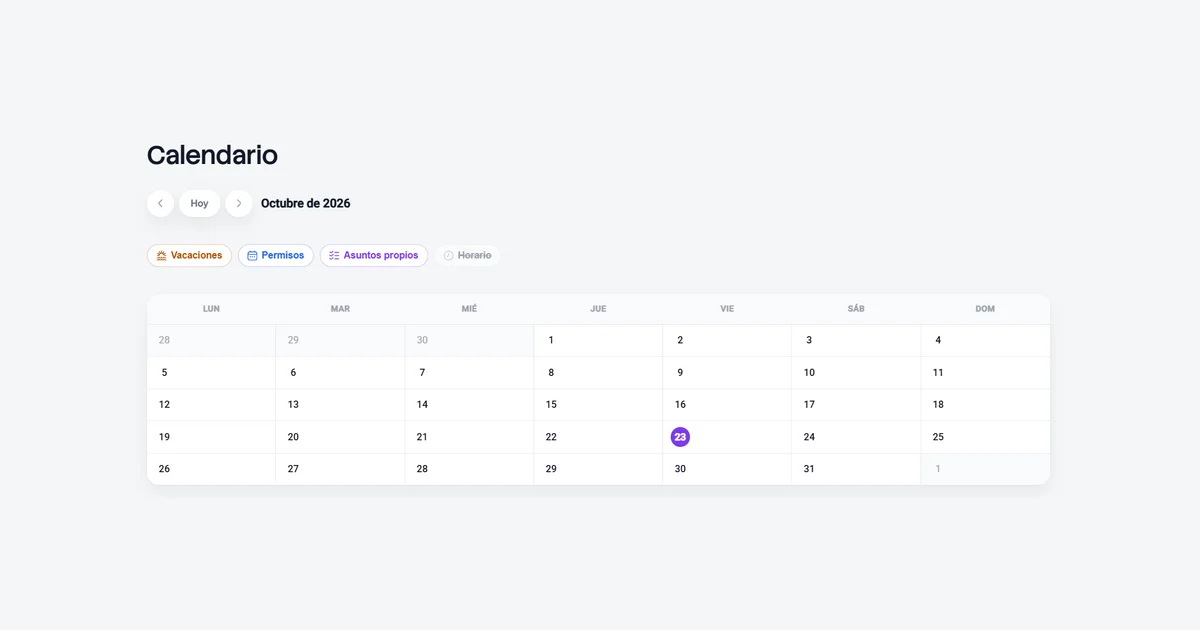Click the Calendario page heading
Viewport: 1200px width, 630px height.
coord(212,155)
